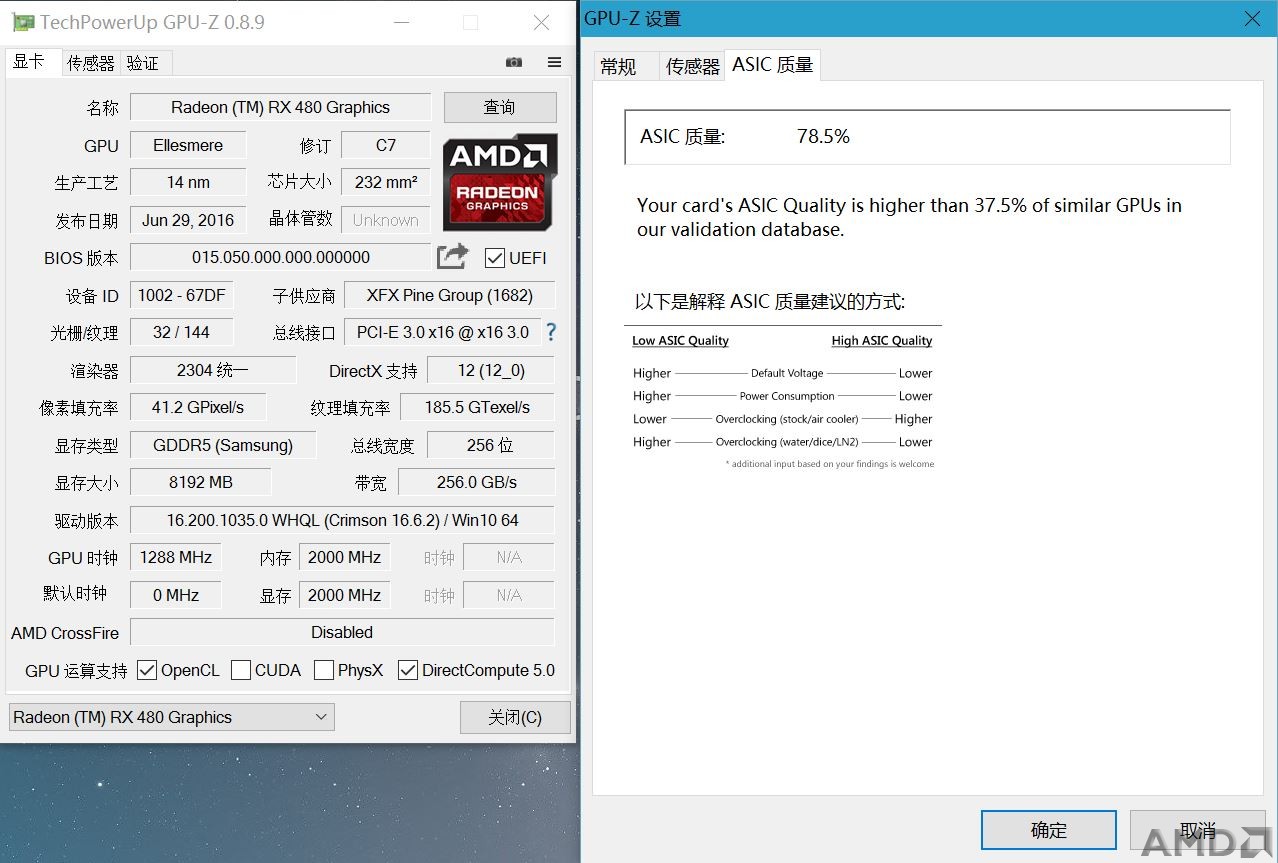The image size is (1278, 863).
Task: Click the GPU field showing Ellesmere
Action: coord(188,145)
